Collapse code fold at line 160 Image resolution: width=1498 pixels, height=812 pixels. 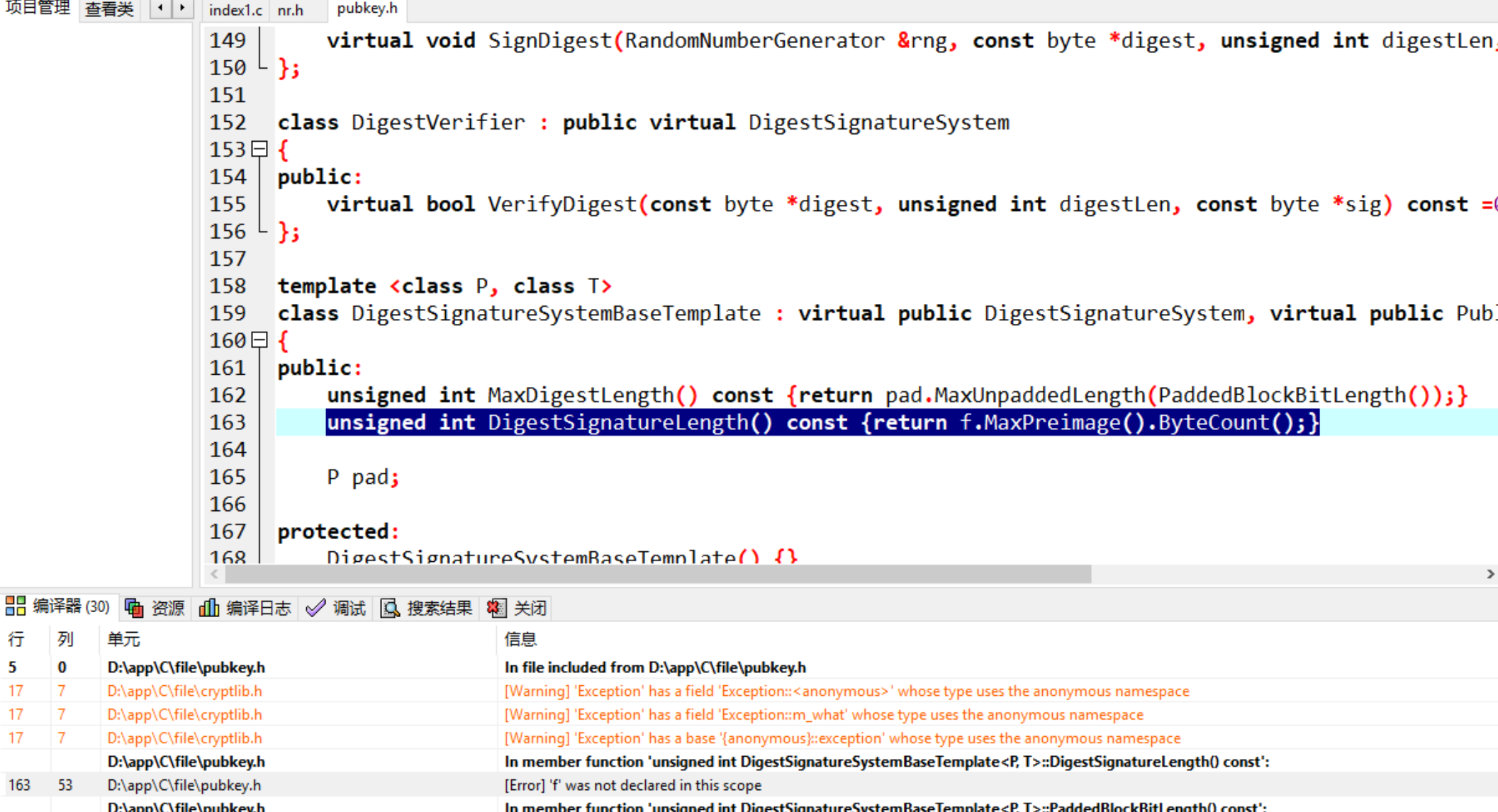[x=259, y=340]
